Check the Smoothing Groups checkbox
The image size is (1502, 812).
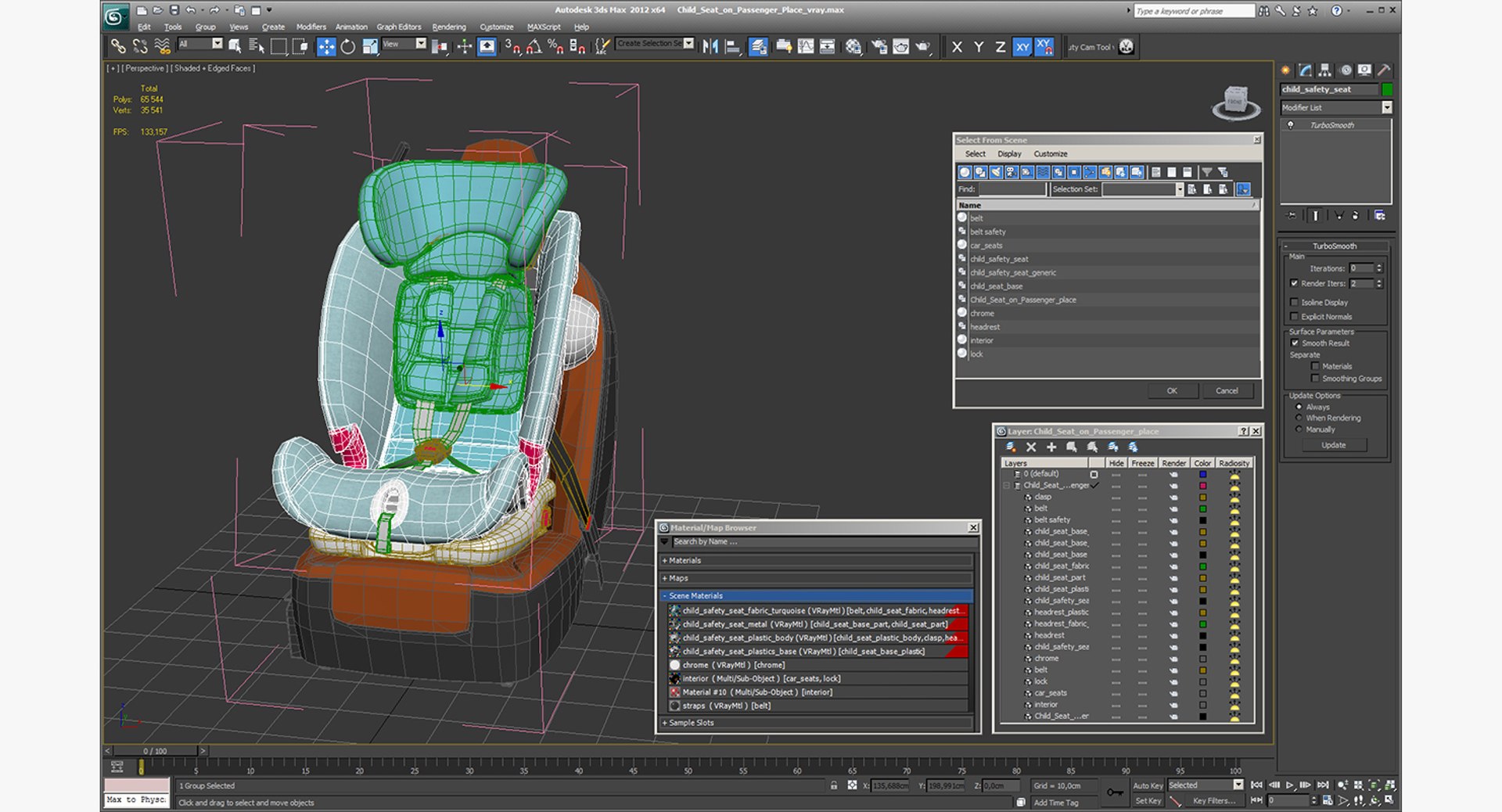[x=1315, y=379]
